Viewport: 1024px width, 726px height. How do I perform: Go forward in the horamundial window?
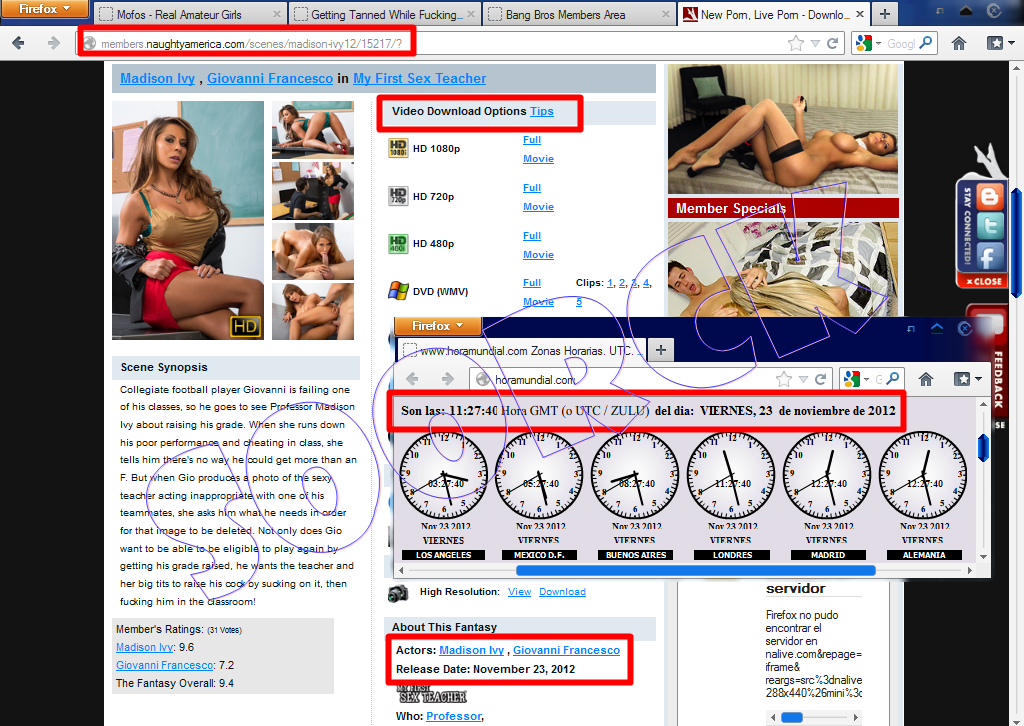click(447, 379)
